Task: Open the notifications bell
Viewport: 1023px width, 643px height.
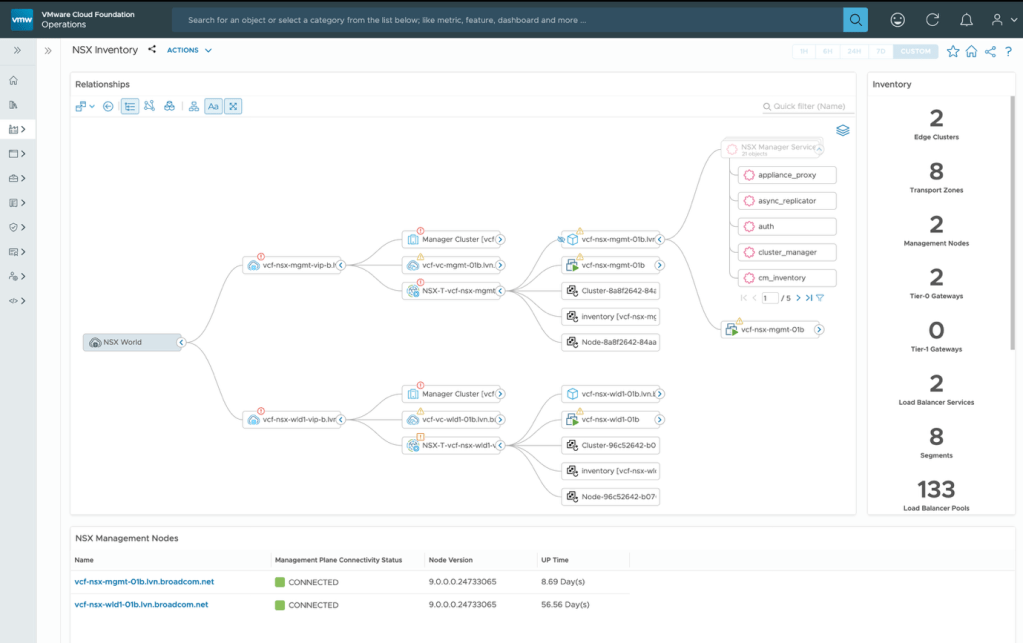Action: click(966, 20)
